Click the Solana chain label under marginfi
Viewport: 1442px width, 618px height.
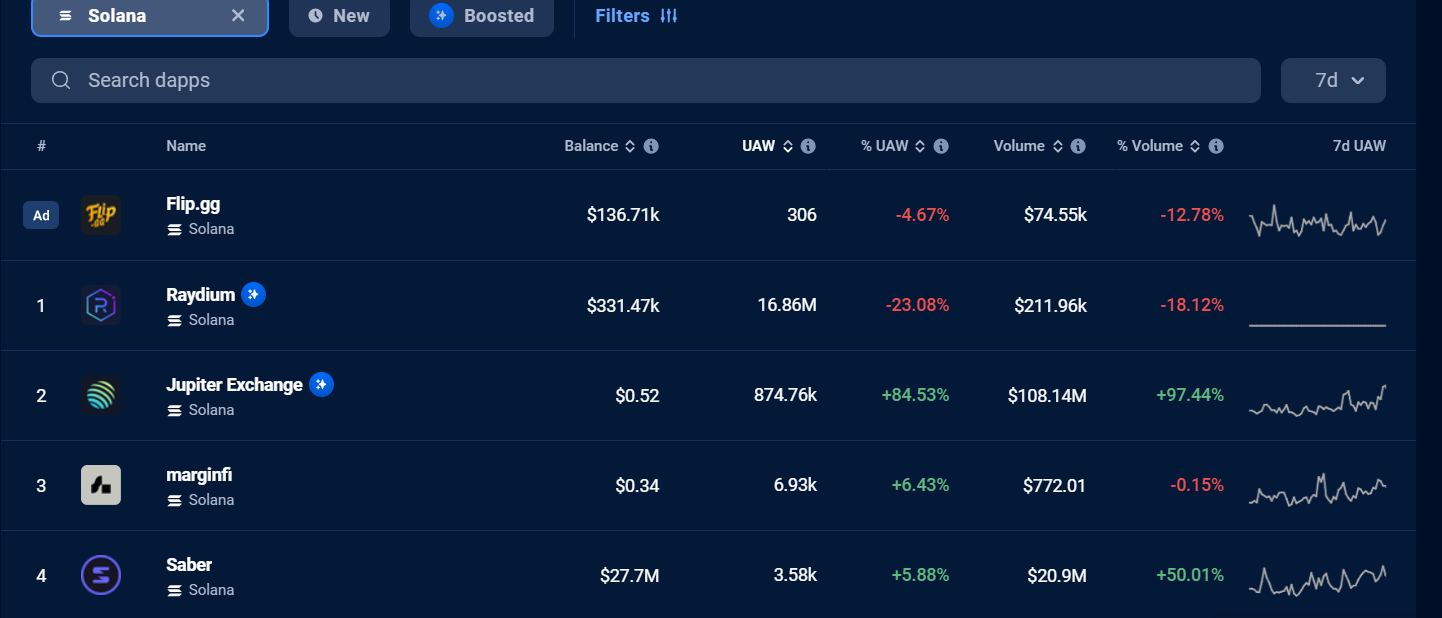pyautogui.click(x=200, y=500)
